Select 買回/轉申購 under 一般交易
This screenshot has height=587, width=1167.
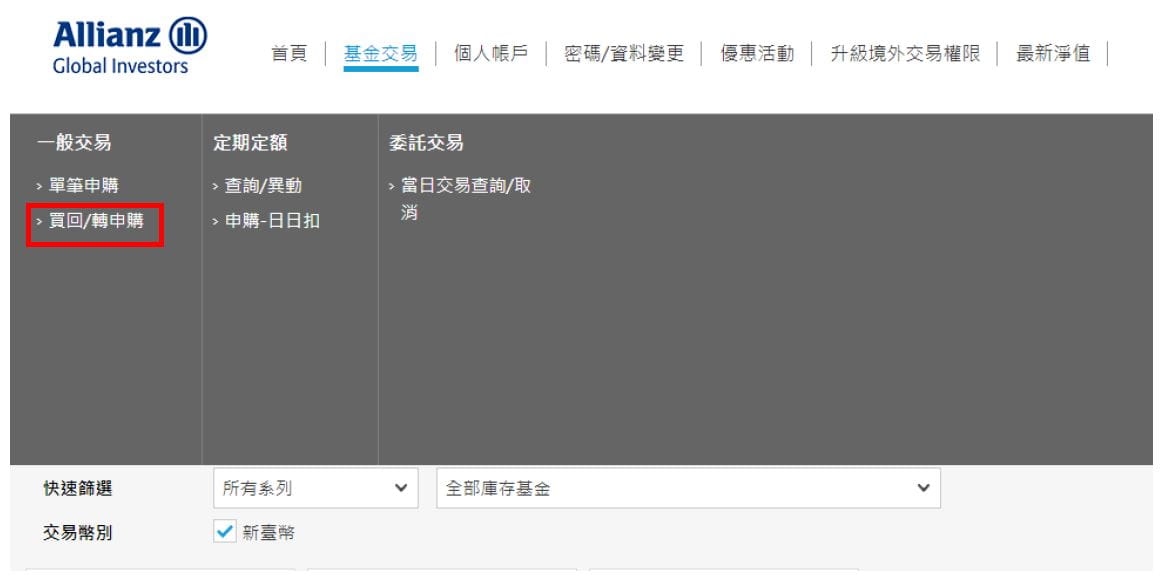pos(95,221)
